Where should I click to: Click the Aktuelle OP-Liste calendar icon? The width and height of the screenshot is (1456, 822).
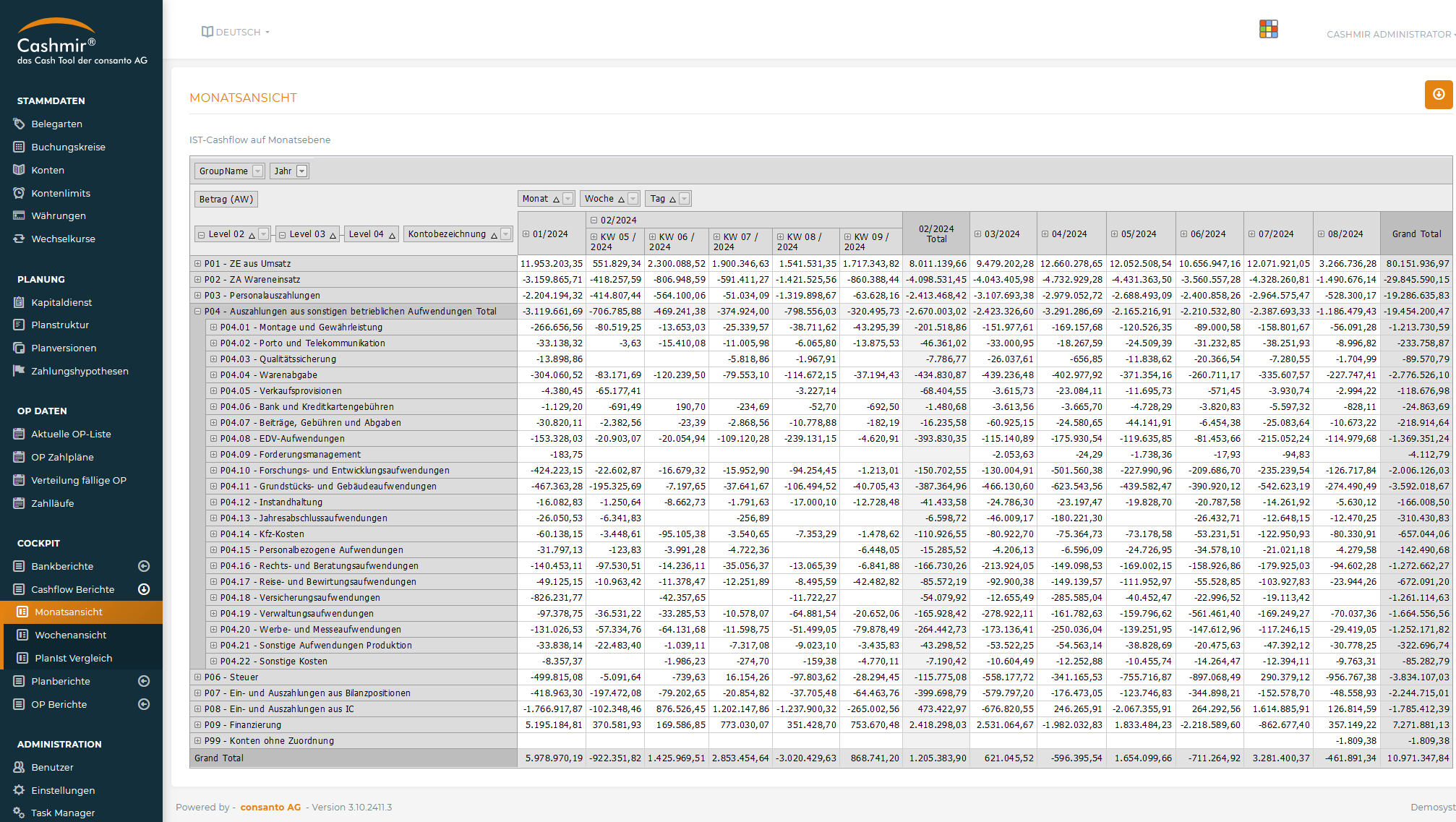point(19,434)
